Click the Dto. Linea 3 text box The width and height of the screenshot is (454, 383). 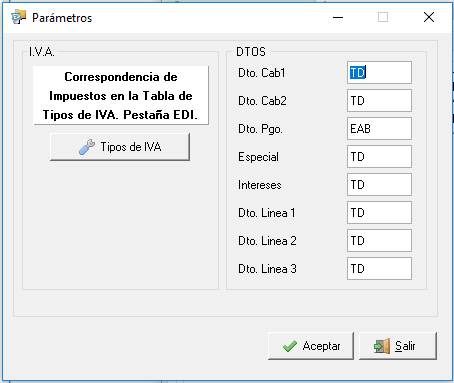pyautogui.click(x=379, y=268)
